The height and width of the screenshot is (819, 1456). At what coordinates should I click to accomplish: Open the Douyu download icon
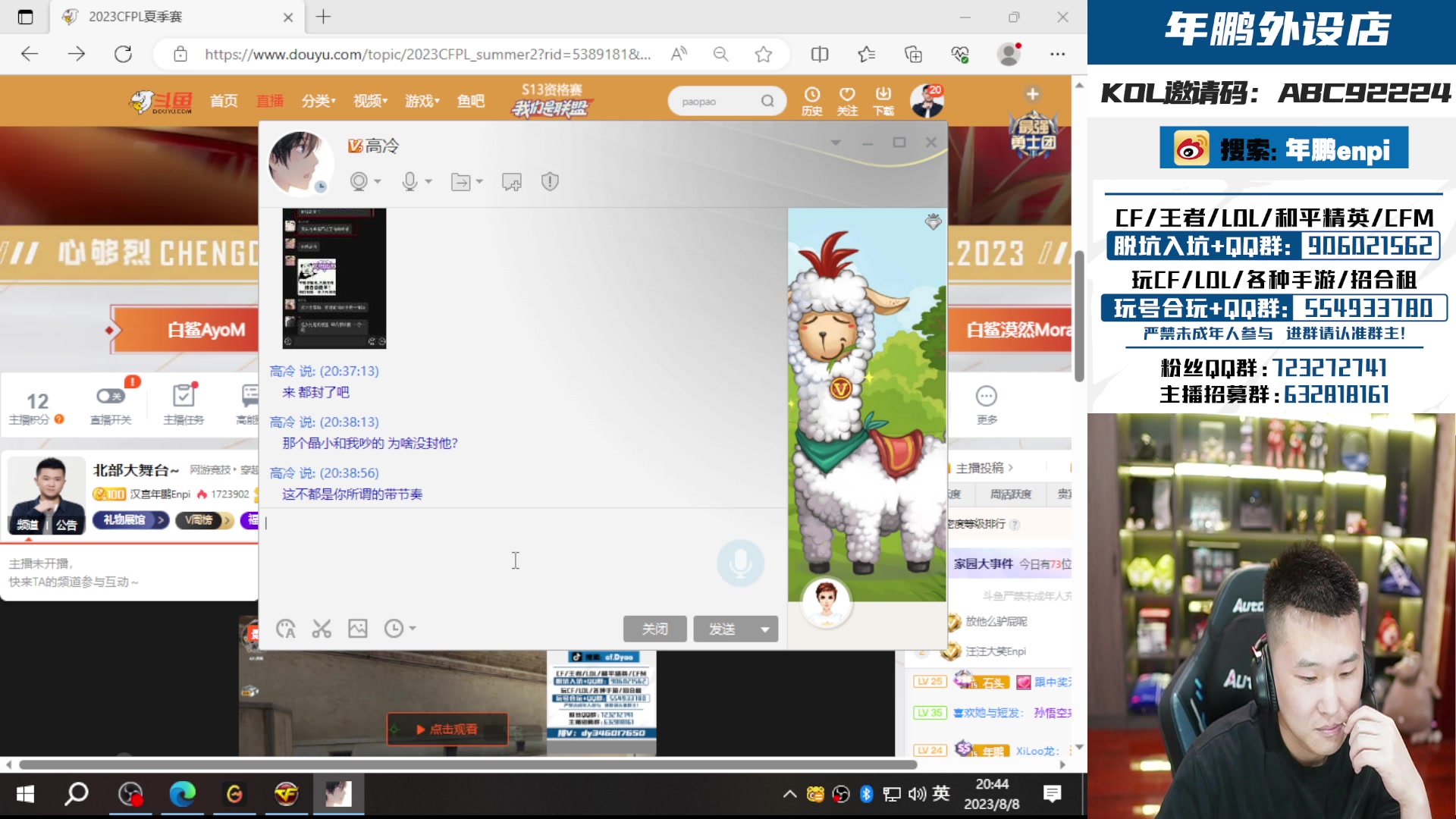[883, 101]
